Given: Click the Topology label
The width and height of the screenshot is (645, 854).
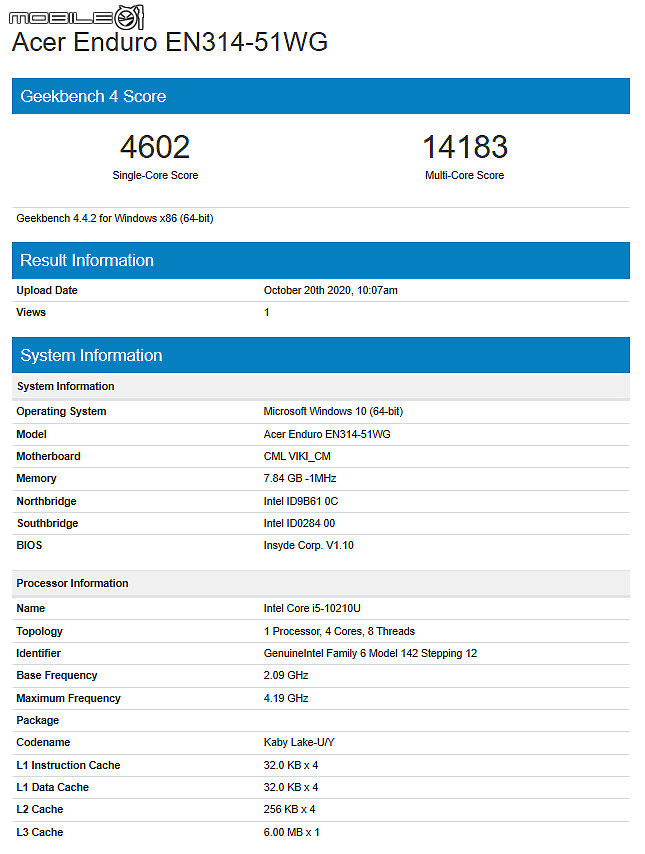Looking at the screenshot, I should [39, 631].
